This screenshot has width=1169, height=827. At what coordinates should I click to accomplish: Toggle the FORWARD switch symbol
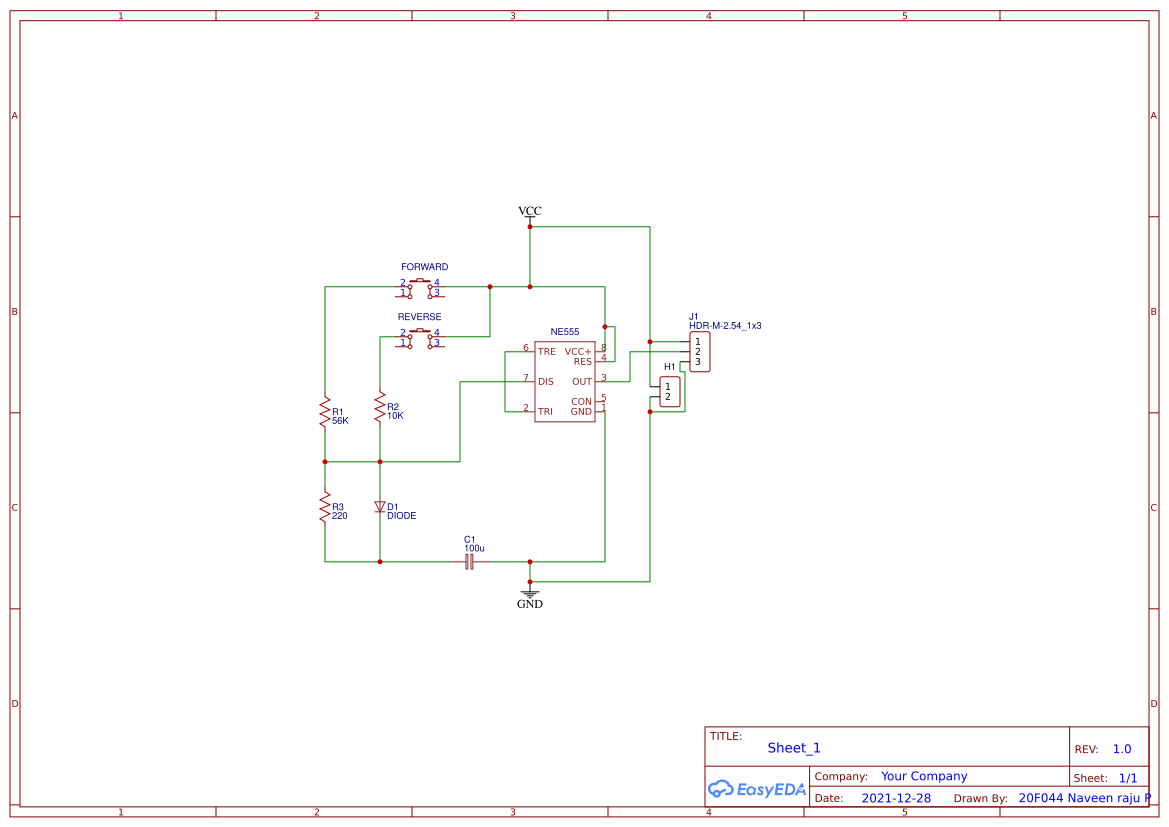click(x=420, y=288)
